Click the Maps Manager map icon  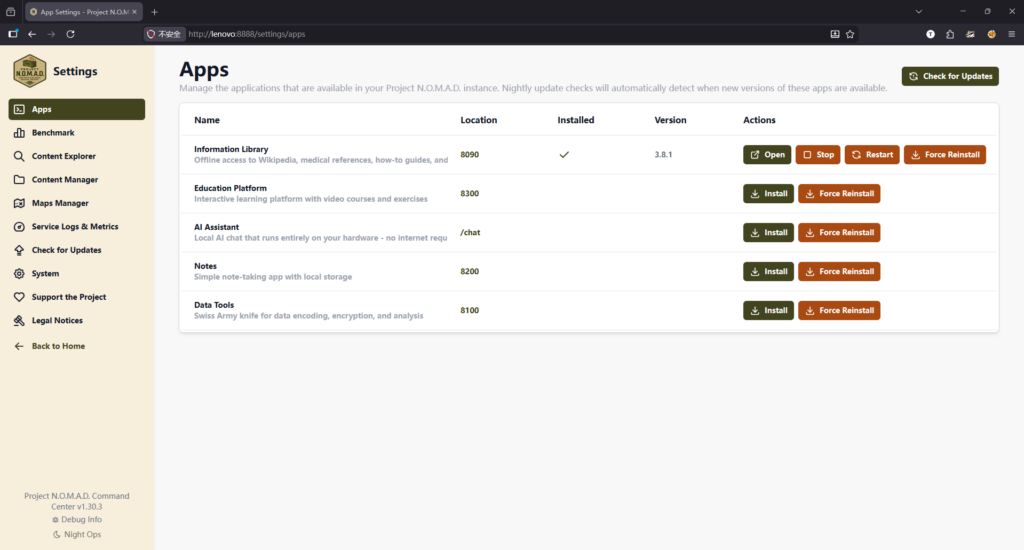(x=20, y=203)
